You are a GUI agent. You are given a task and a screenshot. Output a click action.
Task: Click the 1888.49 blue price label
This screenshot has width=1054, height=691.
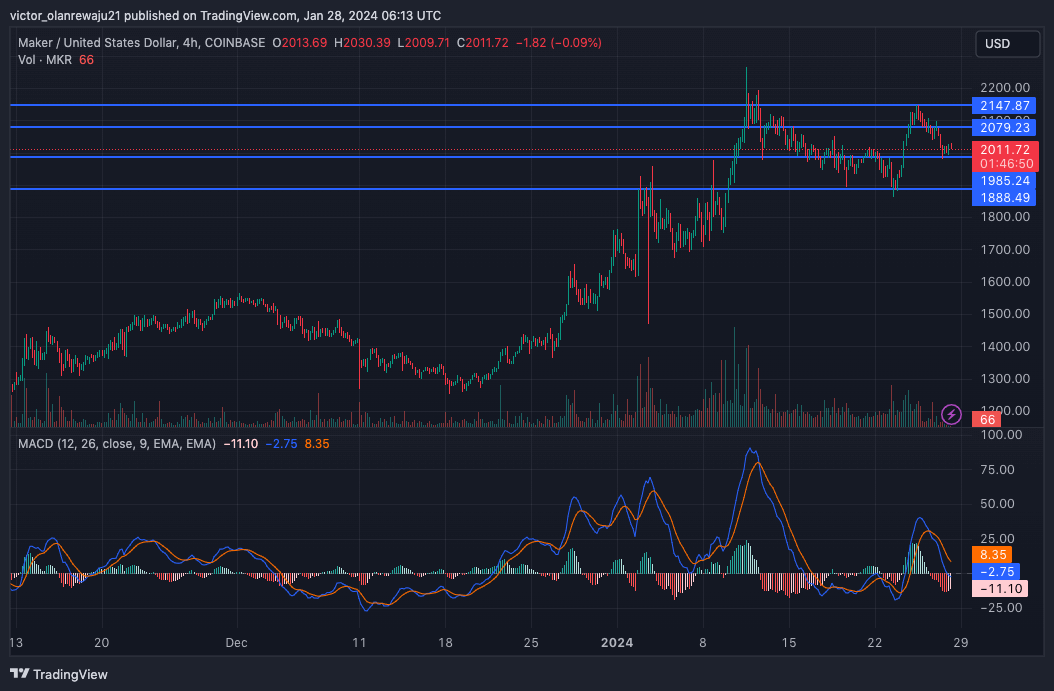(x=1004, y=198)
